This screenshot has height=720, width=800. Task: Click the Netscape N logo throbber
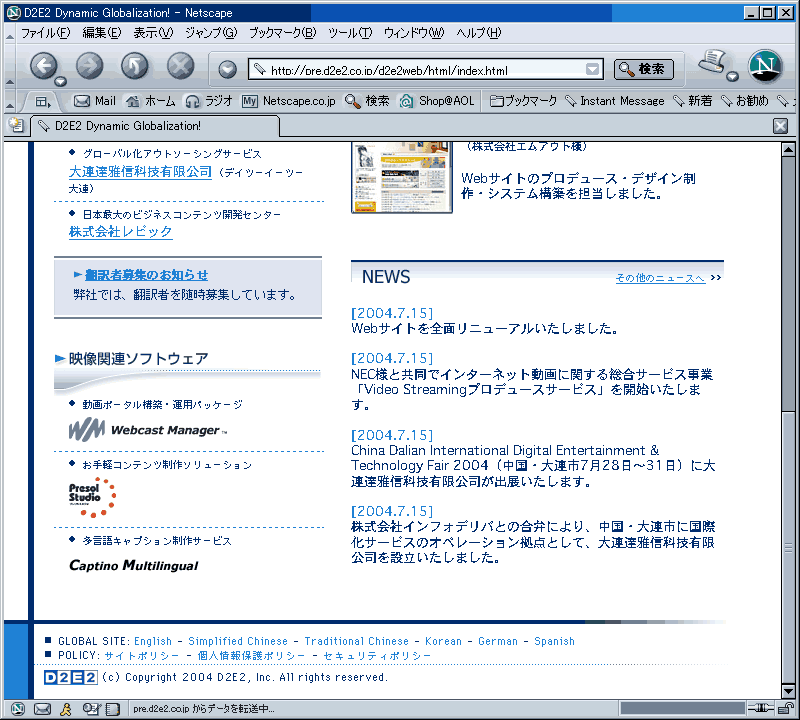pyautogui.click(x=765, y=66)
